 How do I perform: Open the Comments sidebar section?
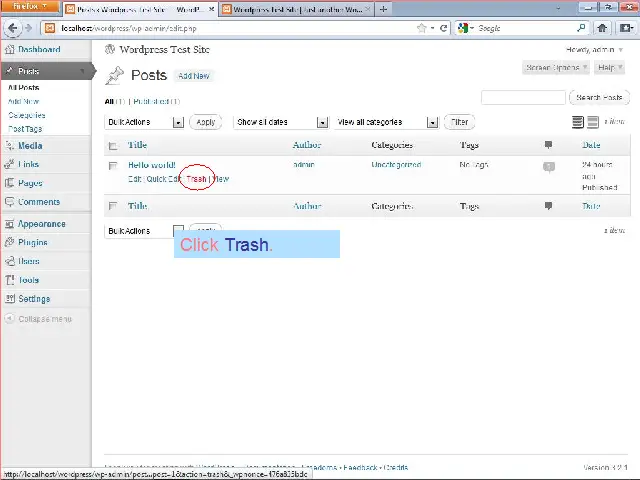39,202
